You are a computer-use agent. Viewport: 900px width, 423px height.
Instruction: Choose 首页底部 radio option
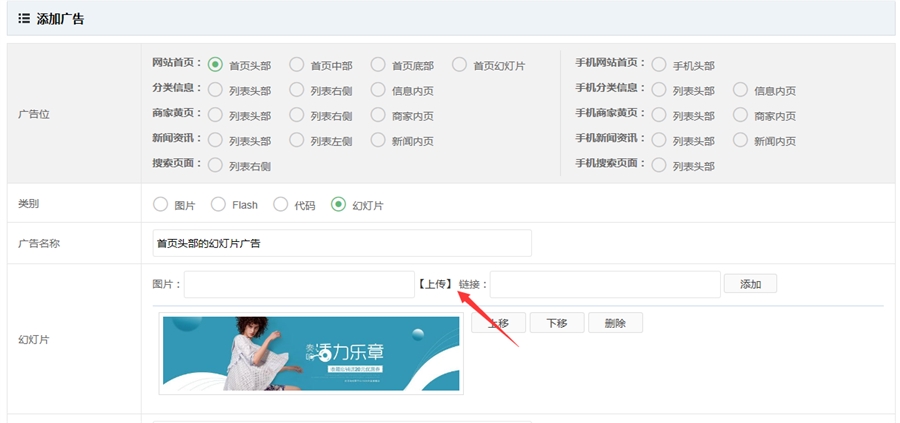378,65
